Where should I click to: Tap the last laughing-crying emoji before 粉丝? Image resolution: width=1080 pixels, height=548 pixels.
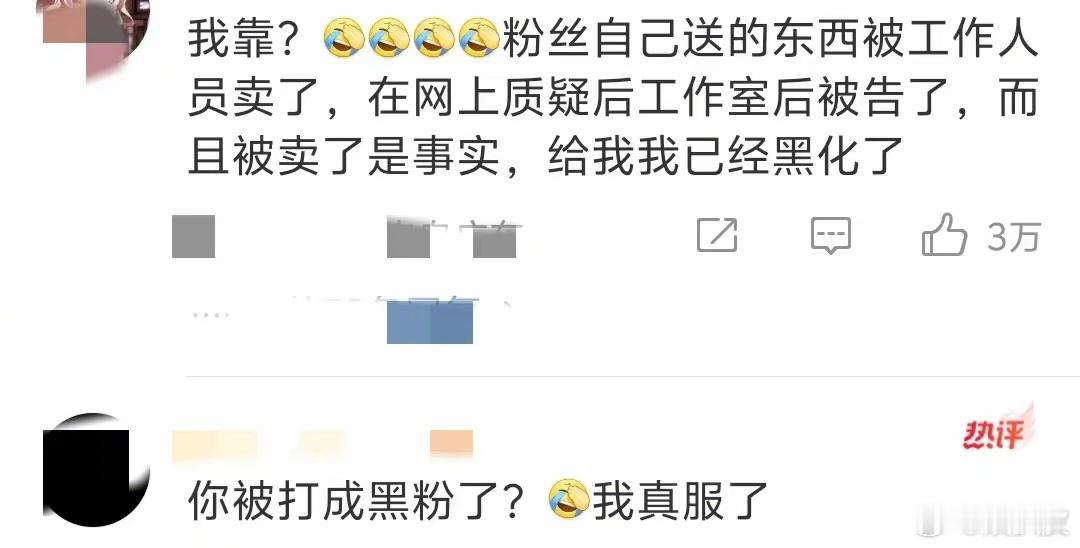479,39
